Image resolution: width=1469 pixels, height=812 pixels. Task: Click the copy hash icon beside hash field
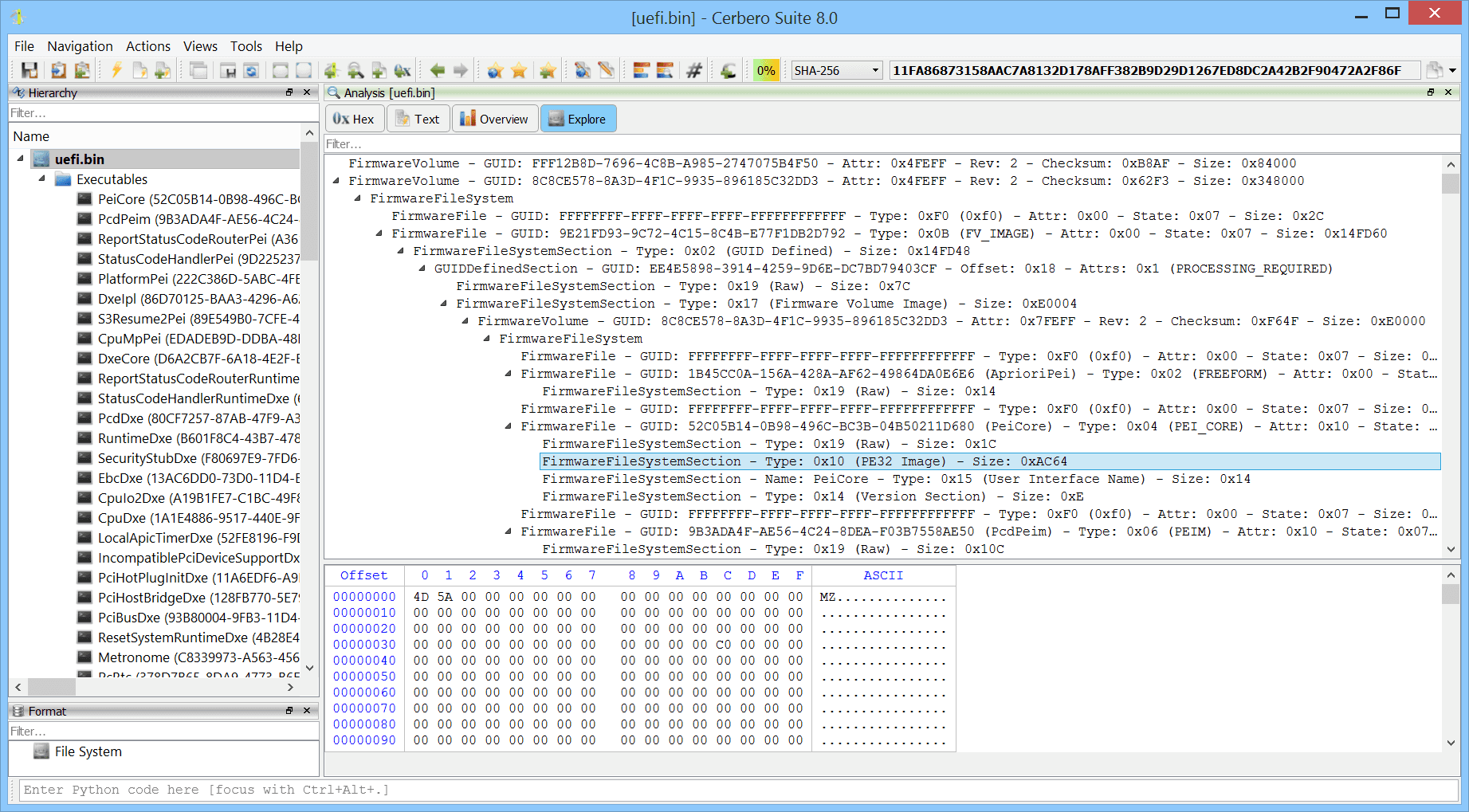pyautogui.click(x=1434, y=70)
